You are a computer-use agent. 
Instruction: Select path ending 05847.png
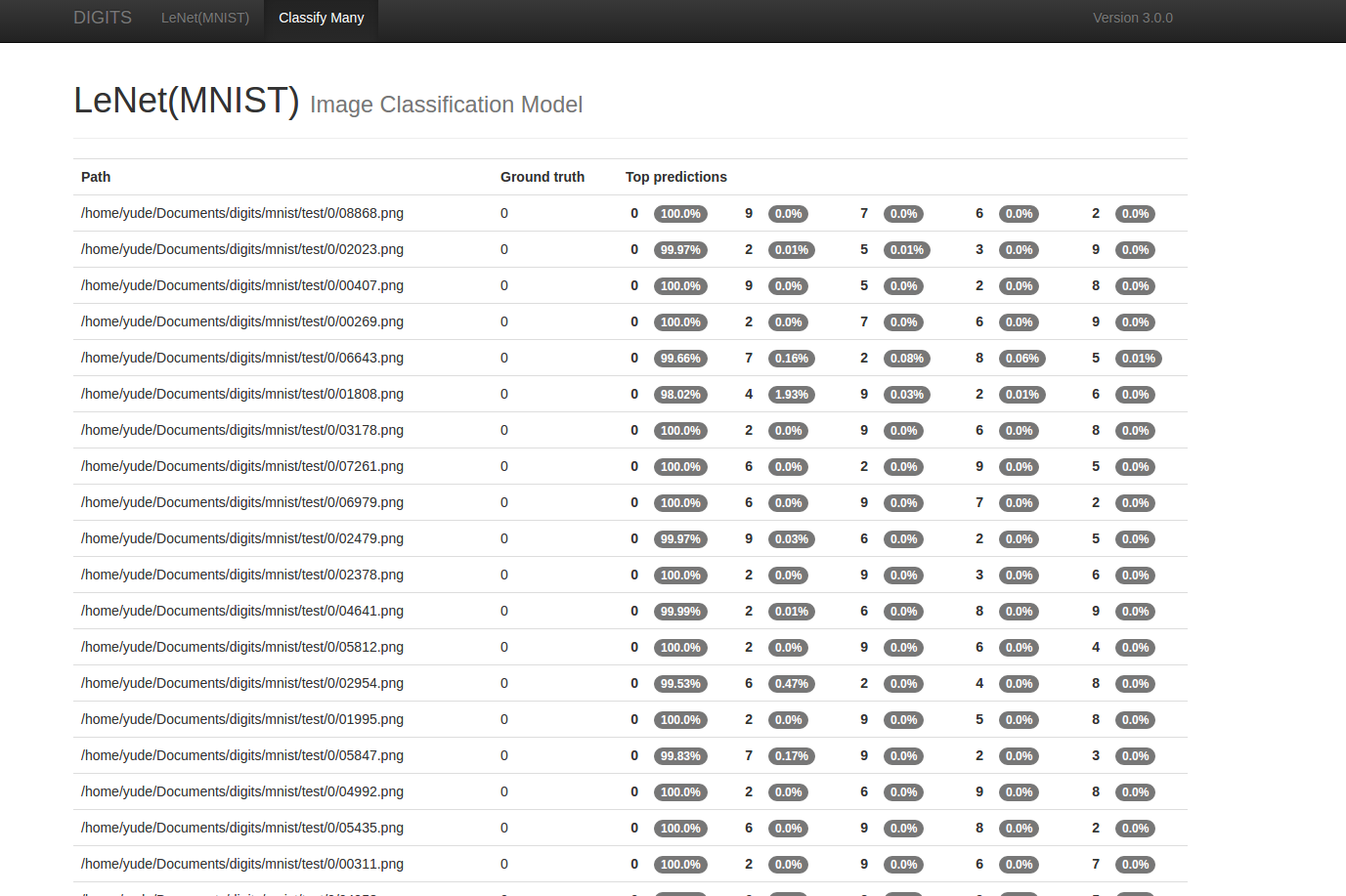[242, 755]
